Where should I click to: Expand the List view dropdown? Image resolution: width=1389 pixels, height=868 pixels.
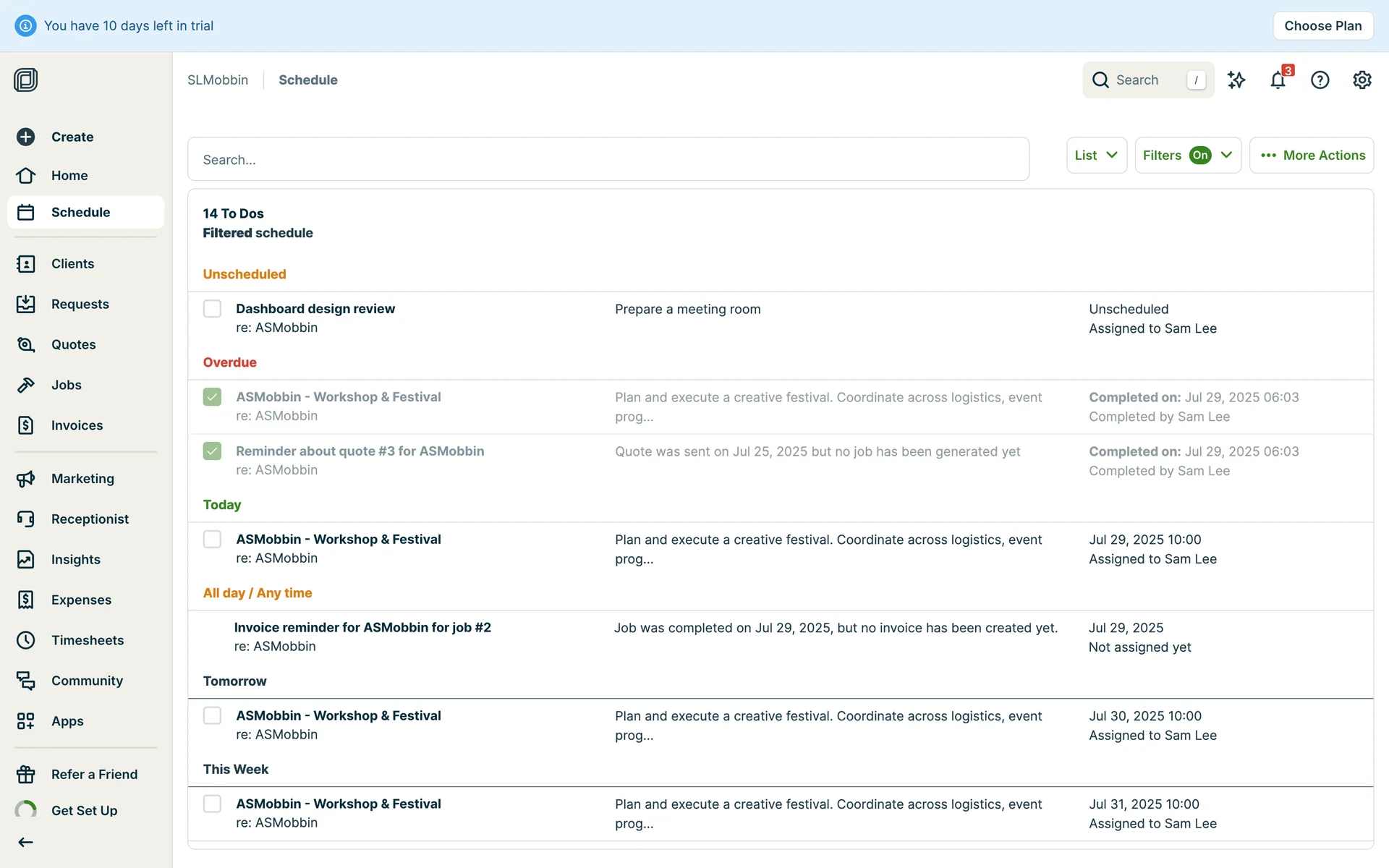pyautogui.click(x=1096, y=156)
